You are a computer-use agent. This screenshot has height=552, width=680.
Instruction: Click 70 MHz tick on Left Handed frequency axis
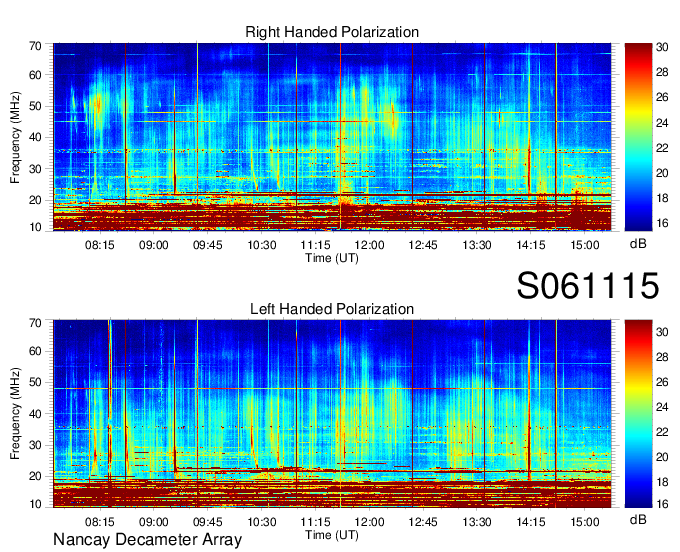click(35, 323)
